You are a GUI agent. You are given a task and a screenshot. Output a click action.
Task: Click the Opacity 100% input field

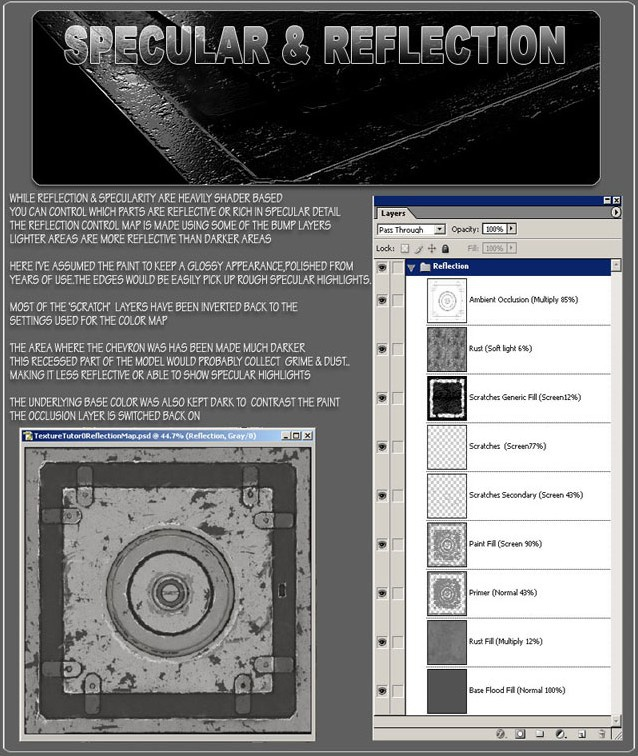click(495, 229)
